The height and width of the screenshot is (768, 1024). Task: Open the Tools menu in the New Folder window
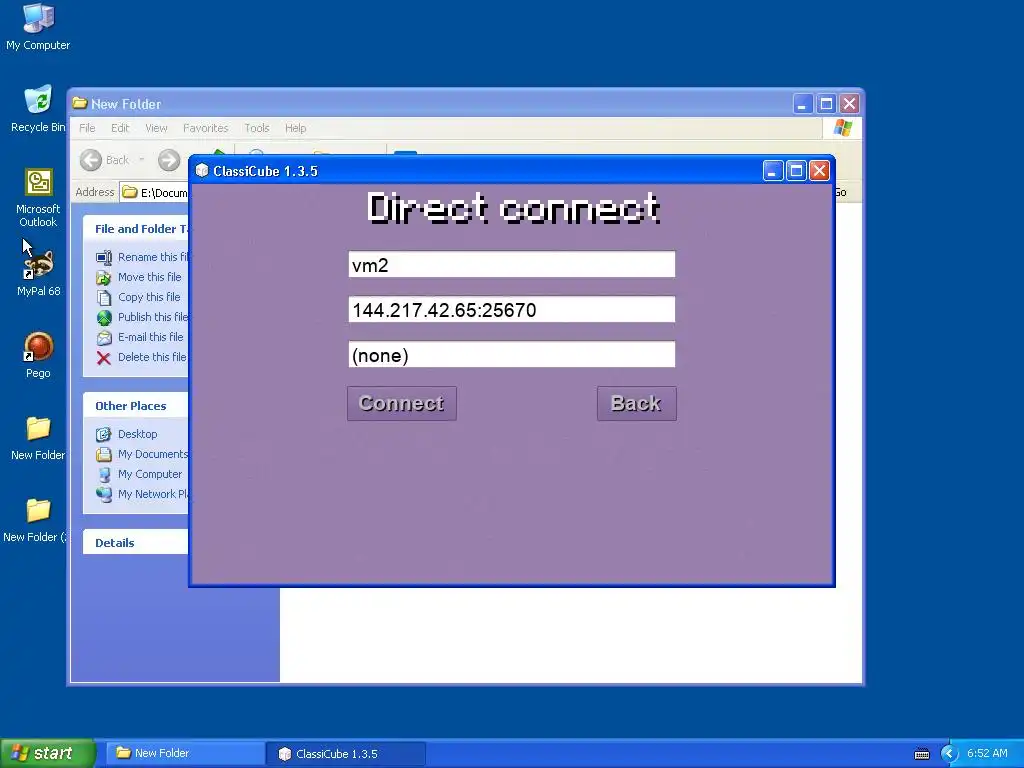tap(257, 128)
